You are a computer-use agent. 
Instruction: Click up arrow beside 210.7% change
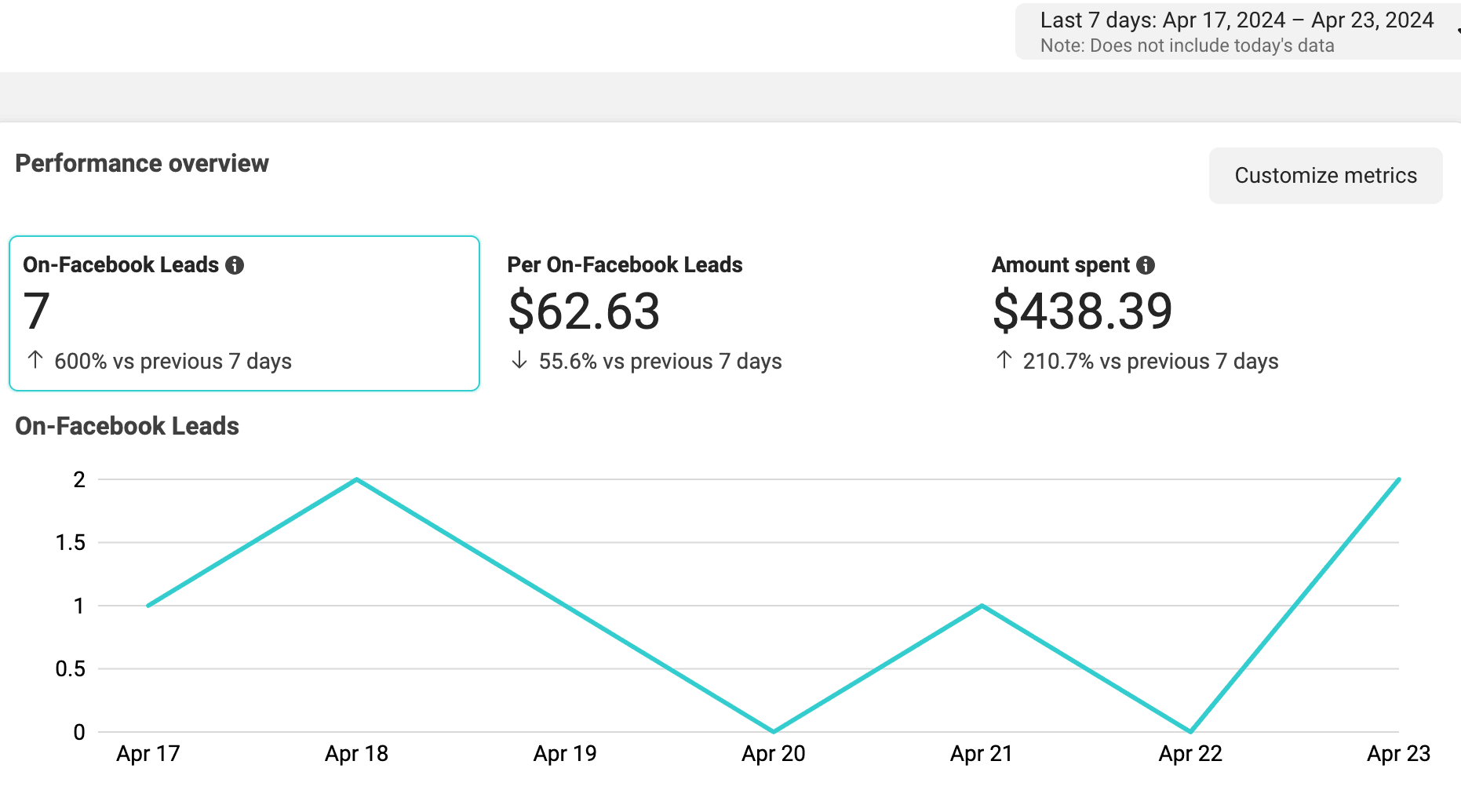pyautogui.click(x=1004, y=360)
